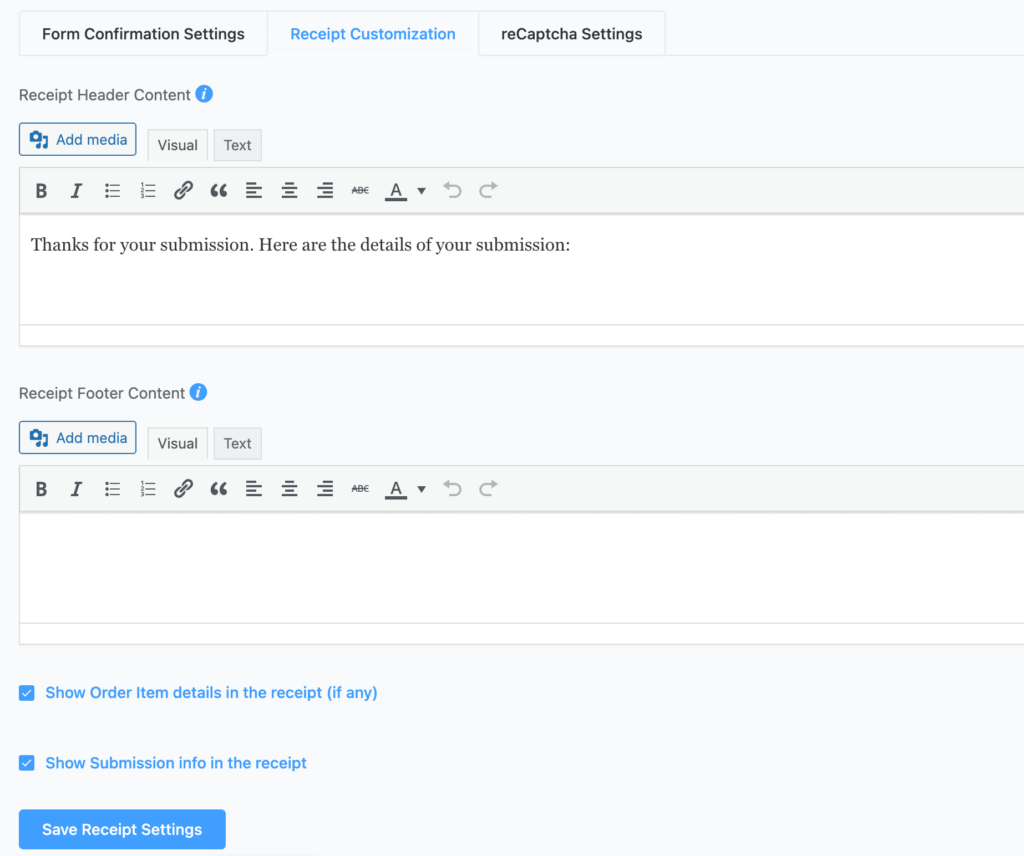
Task: Undo in Receipt Footer editor
Action: click(452, 489)
